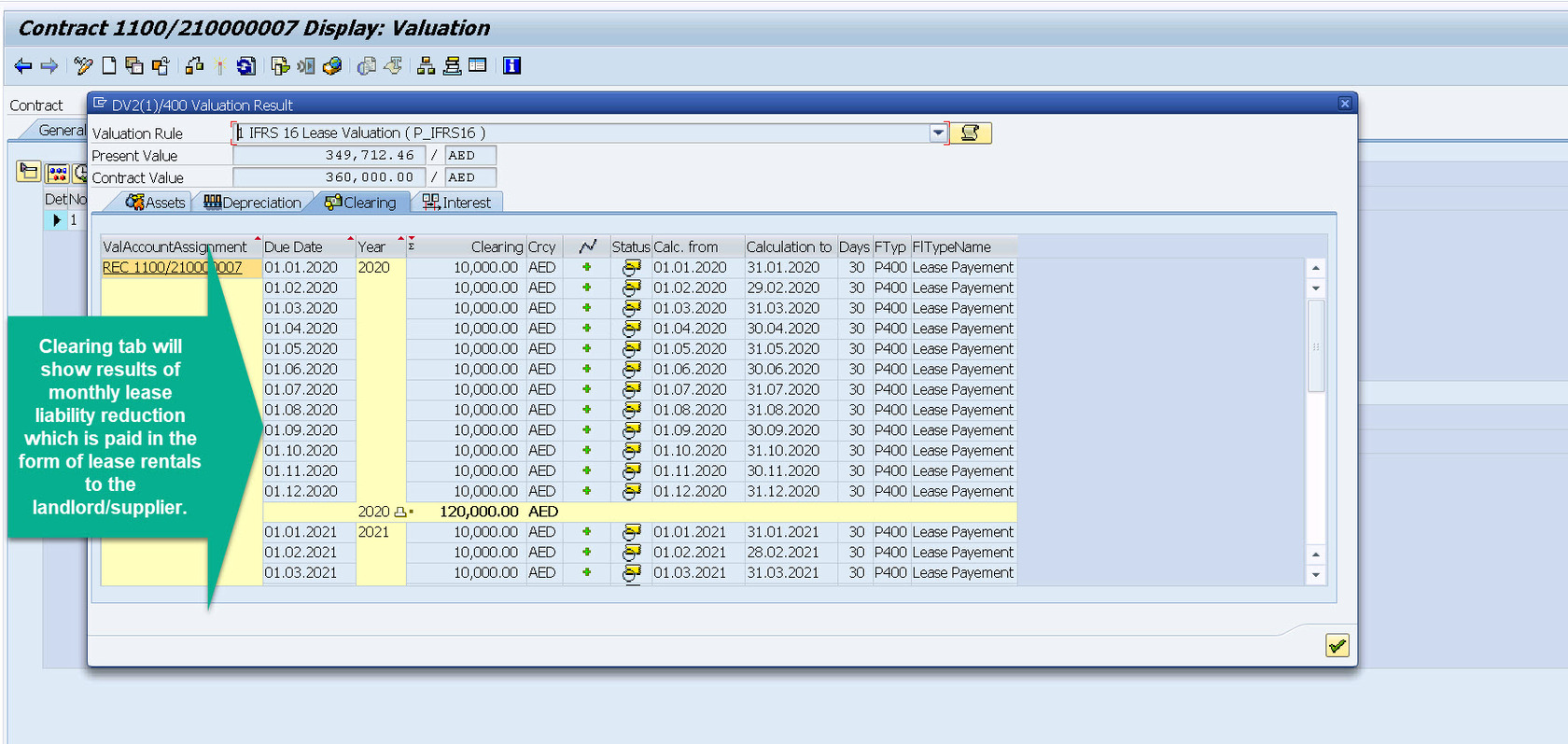Screen dimensions: 1568x744
Task: Click the Year column header
Action: pyautogui.click(x=381, y=246)
